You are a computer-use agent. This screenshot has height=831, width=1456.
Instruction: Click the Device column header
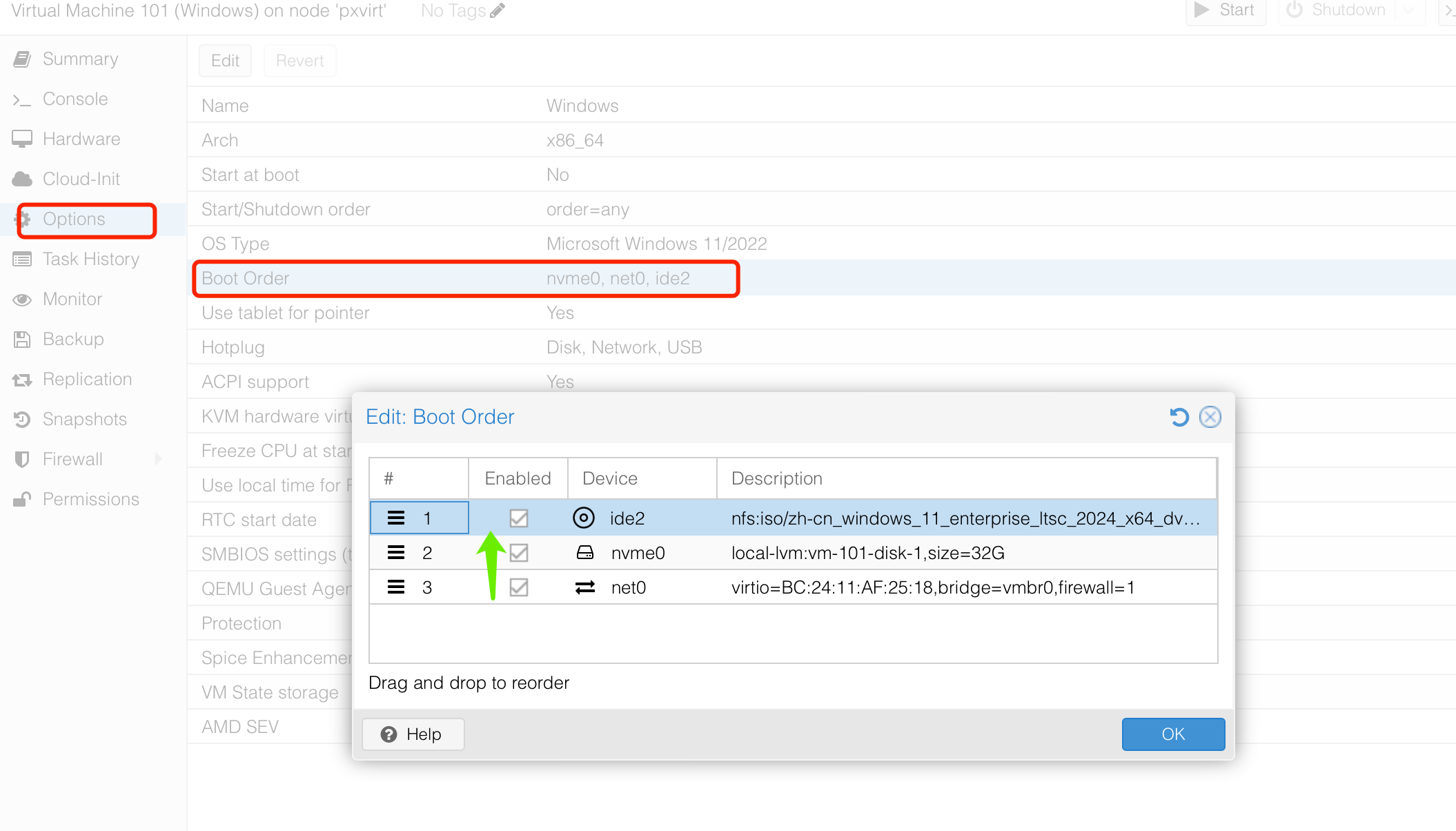(x=642, y=478)
